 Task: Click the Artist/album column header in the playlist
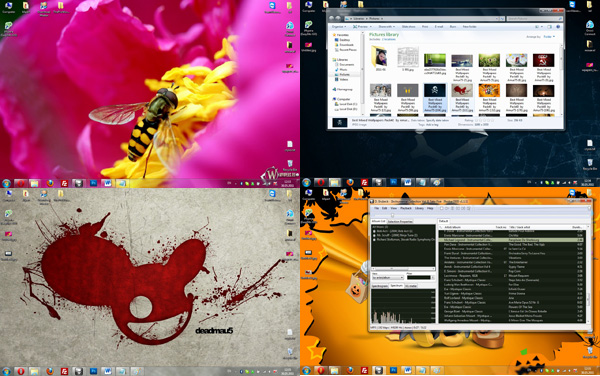coord(452,227)
